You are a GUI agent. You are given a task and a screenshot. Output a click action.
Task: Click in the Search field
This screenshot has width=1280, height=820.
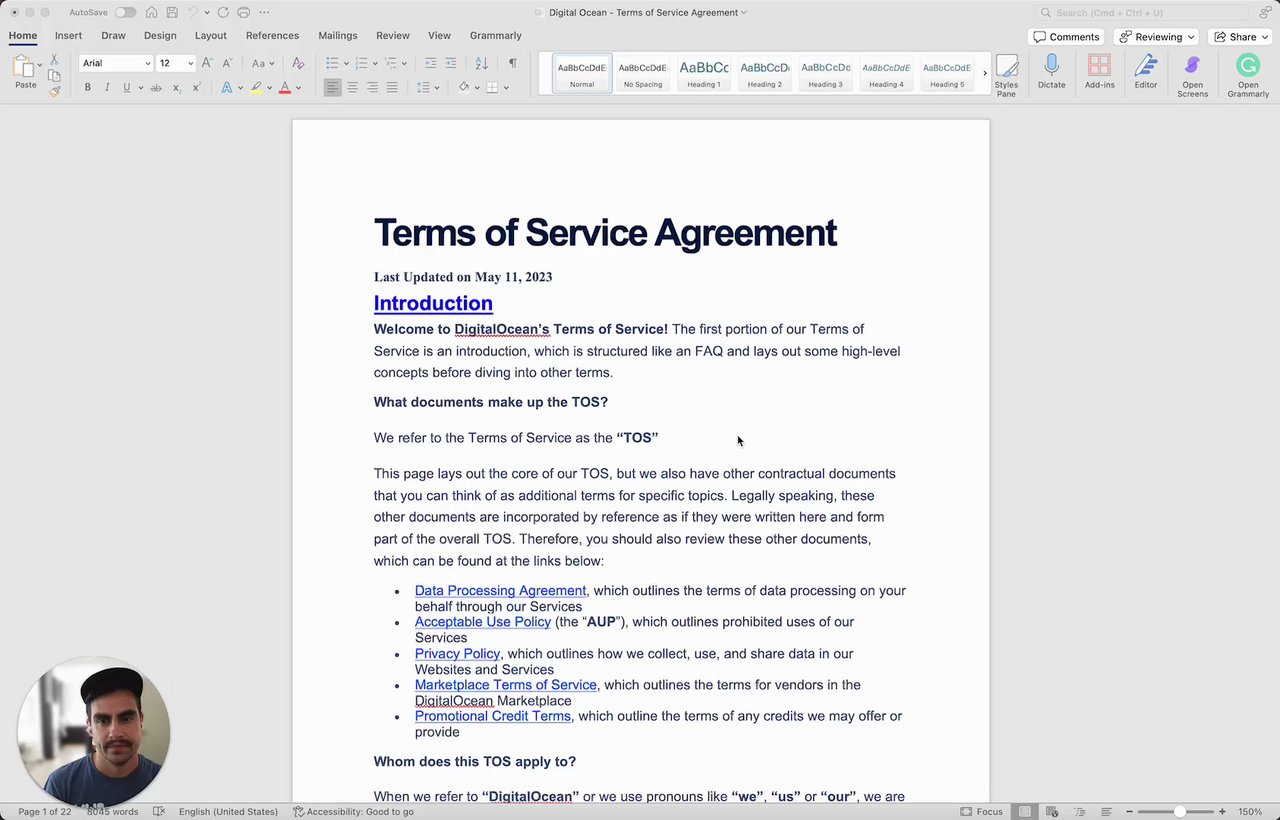tap(1142, 12)
